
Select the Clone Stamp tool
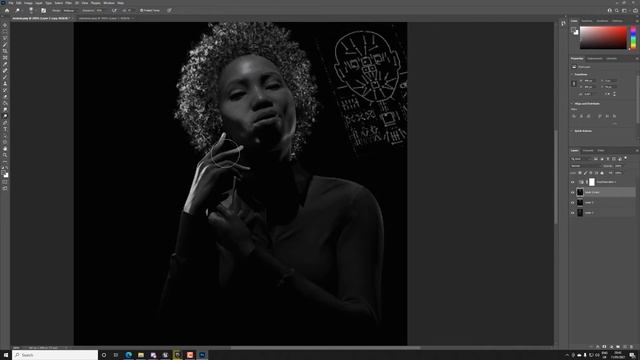click(x=5, y=84)
